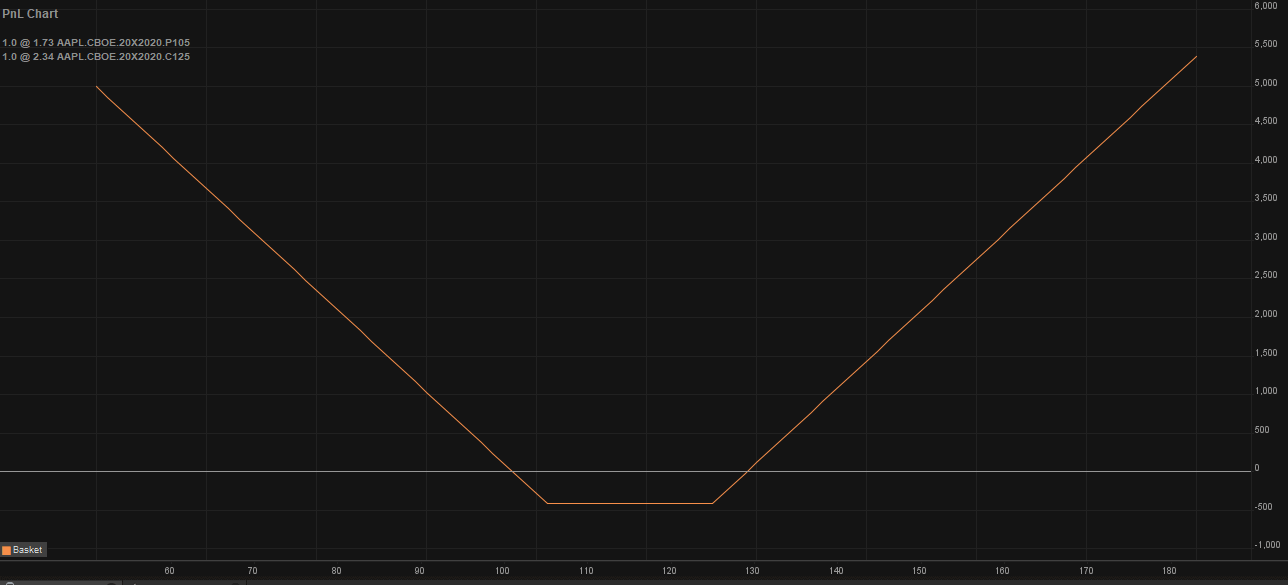This screenshot has width=1288, height=585.
Task: Click the top-right end of the payoff line
Action: (x=1196, y=57)
